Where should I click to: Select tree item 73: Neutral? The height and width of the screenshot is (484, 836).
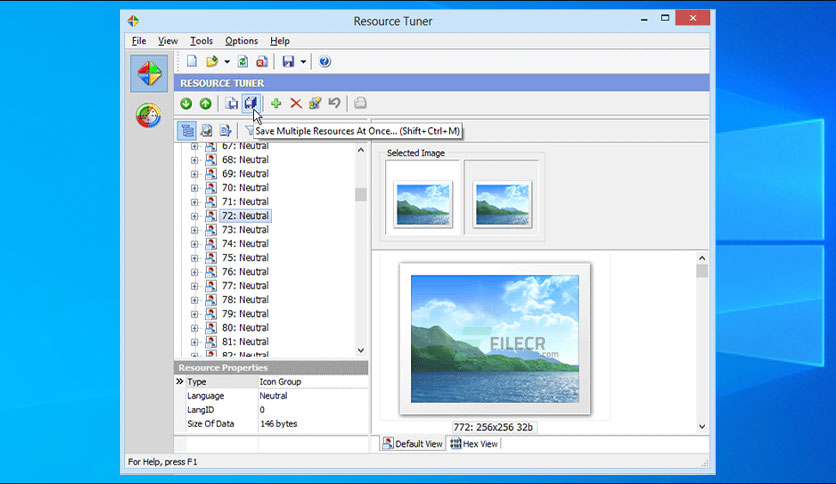pos(245,230)
